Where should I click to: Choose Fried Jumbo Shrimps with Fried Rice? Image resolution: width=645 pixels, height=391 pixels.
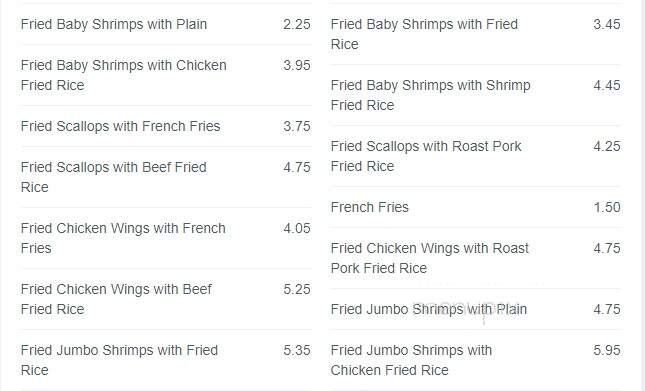tap(119, 360)
